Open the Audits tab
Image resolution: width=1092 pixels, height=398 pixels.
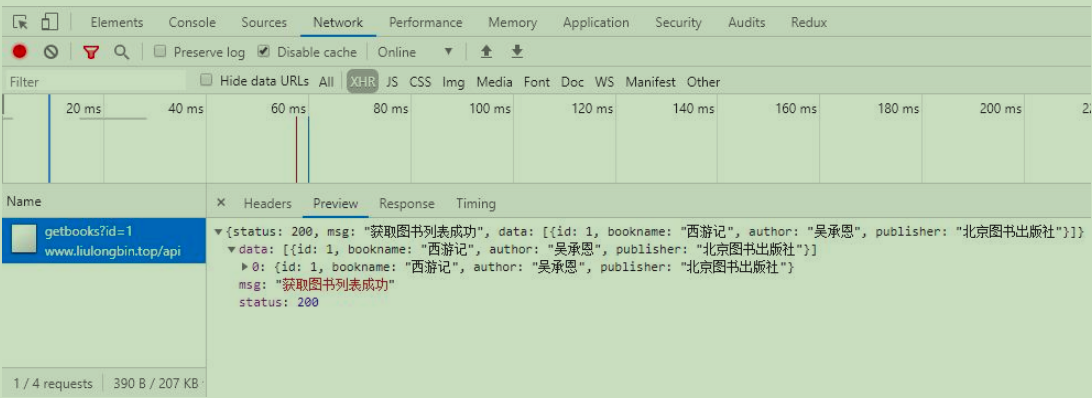(747, 22)
